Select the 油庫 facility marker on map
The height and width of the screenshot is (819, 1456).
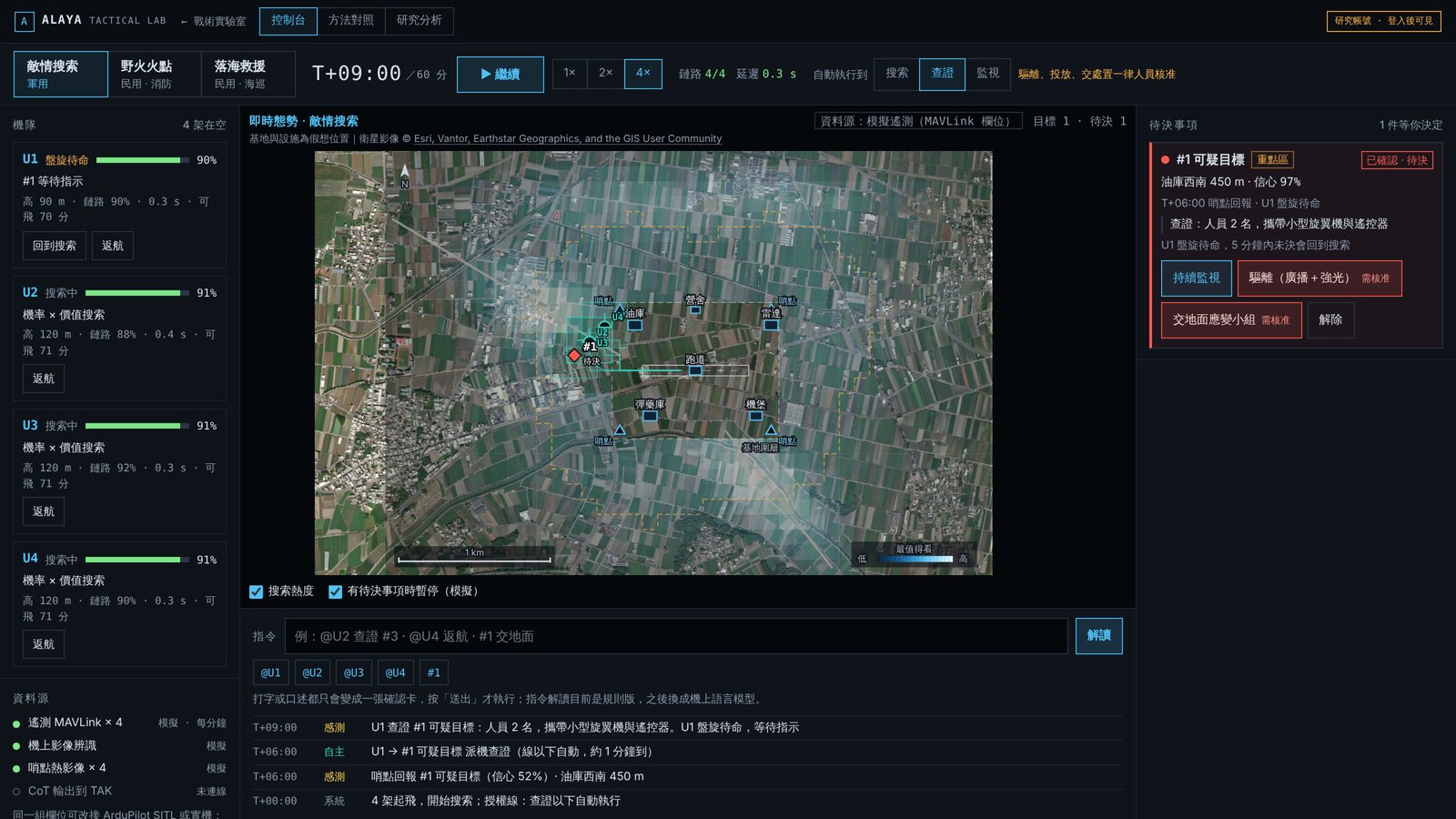(635, 325)
